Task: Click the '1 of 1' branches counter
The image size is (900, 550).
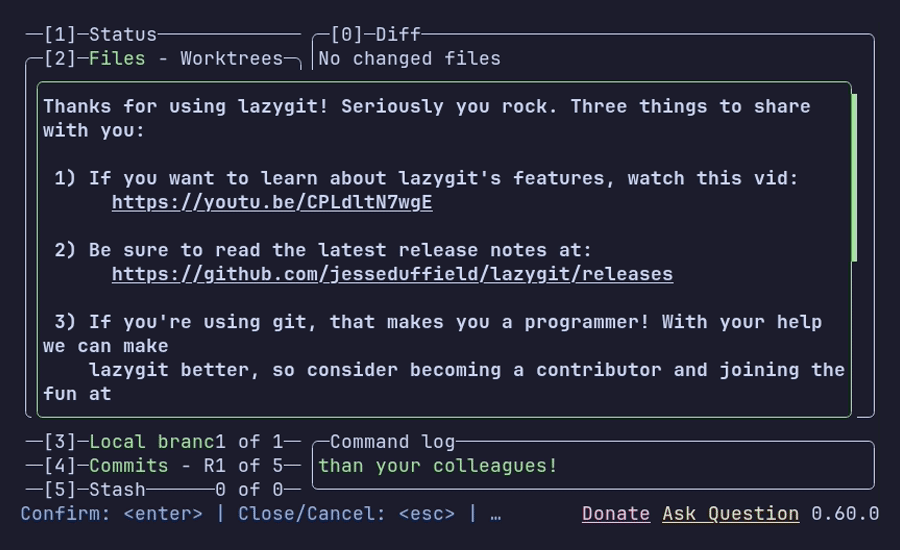Action: (x=249, y=441)
